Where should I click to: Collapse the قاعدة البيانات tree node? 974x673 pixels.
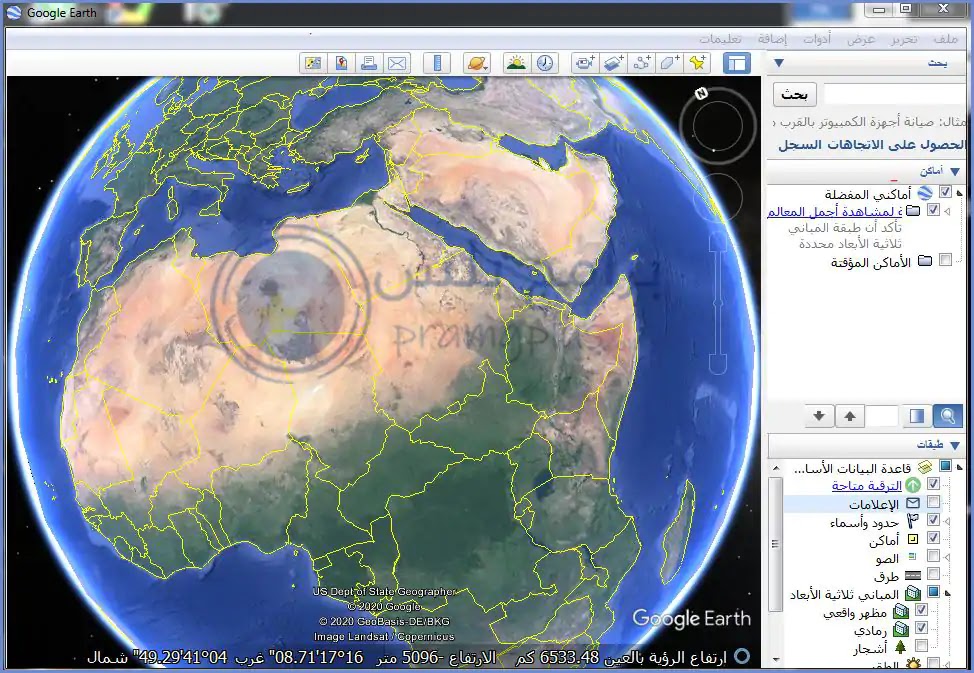click(959, 467)
